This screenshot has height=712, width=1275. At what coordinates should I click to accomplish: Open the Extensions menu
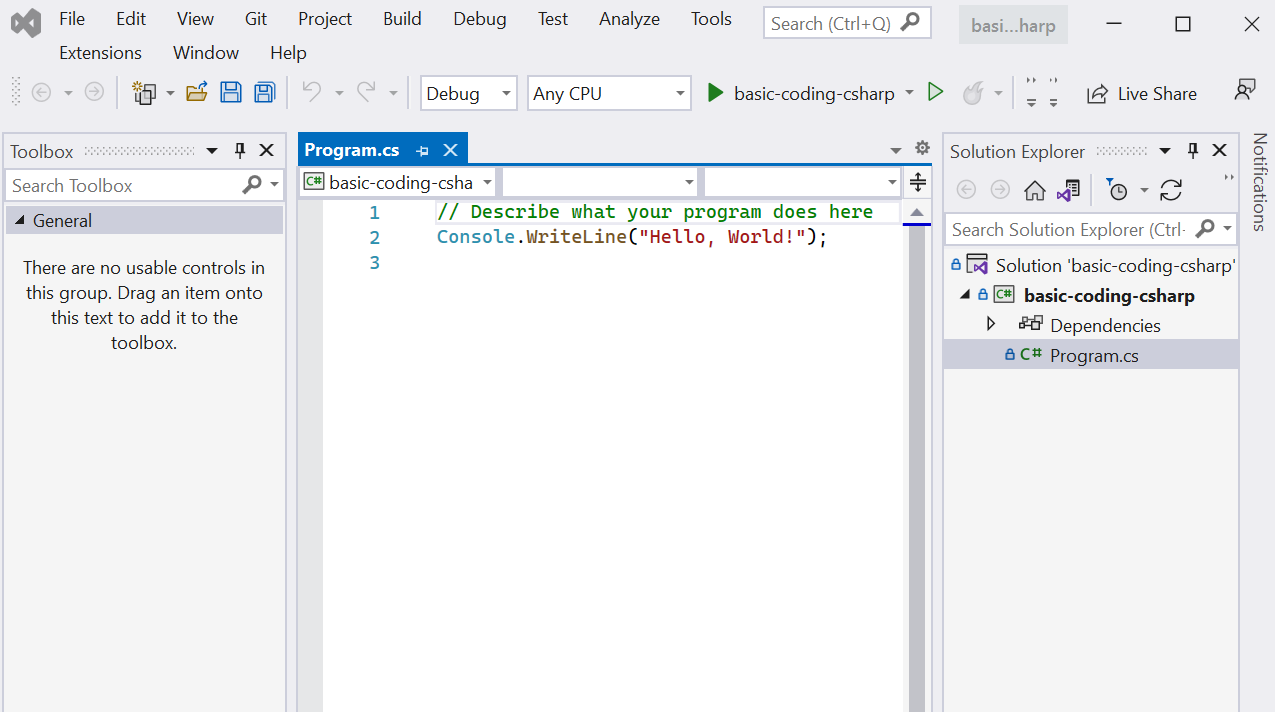(x=100, y=53)
